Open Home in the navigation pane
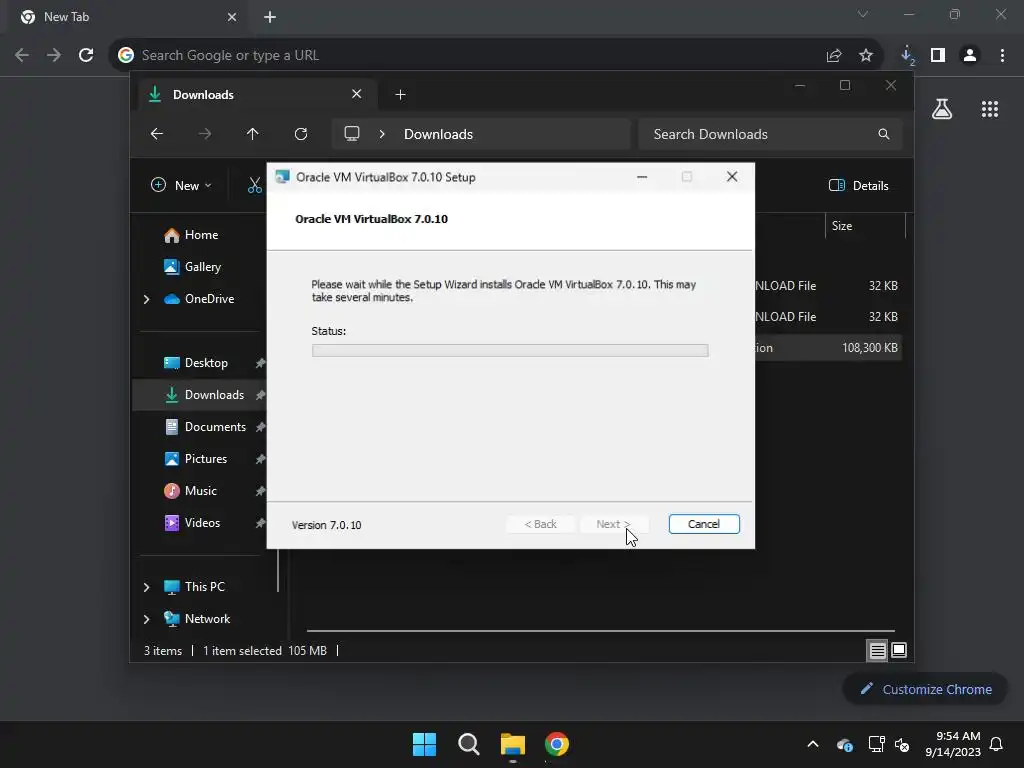Image resolution: width=1024 pixels, height=768 pixels. point(201,234)
